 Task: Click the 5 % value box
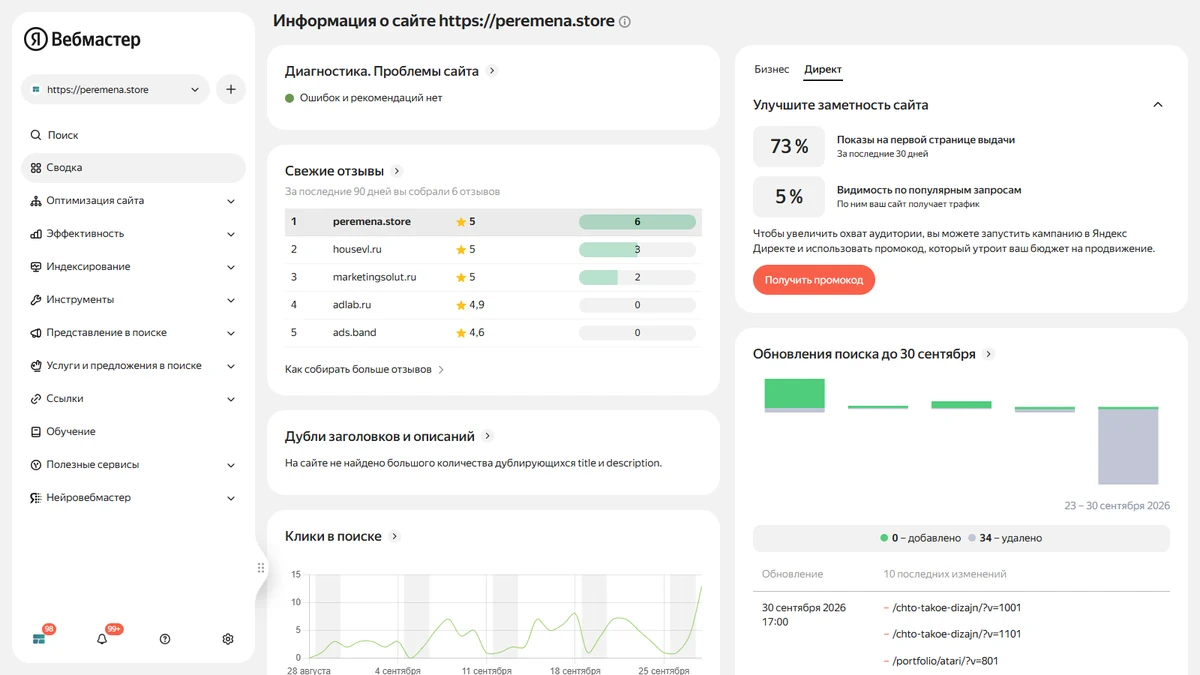[x=789, y=197]
